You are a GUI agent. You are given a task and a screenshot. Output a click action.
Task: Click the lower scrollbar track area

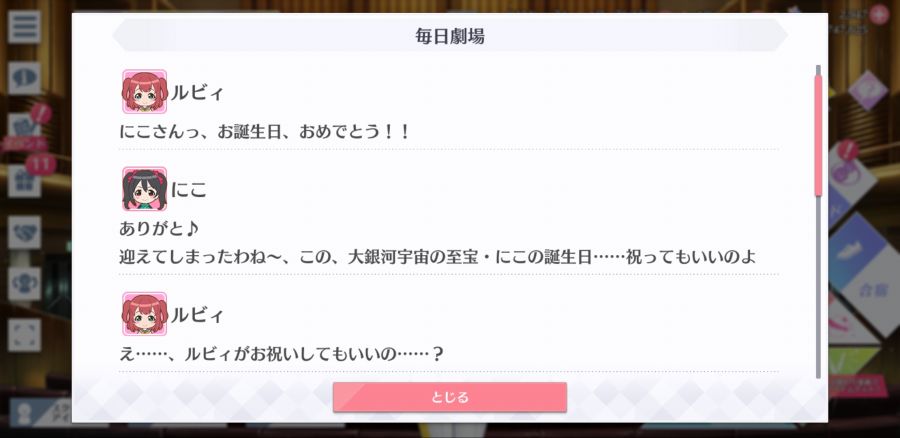pos(818,287)
